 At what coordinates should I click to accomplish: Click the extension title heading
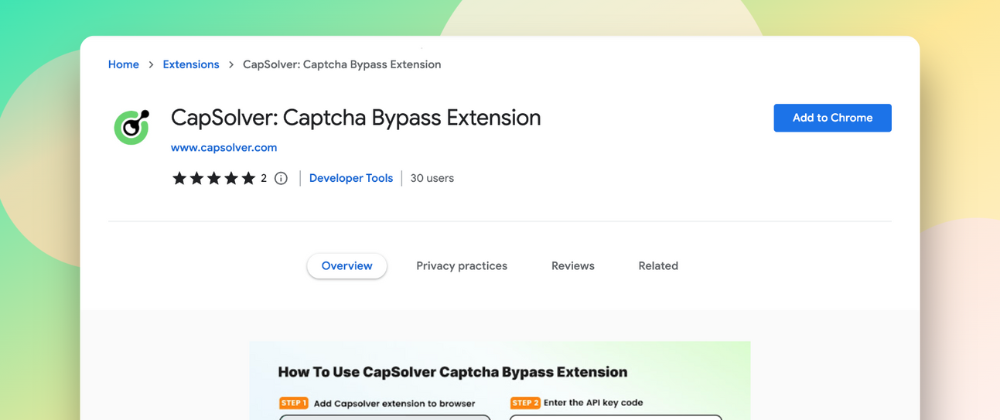tap(356, 118)
